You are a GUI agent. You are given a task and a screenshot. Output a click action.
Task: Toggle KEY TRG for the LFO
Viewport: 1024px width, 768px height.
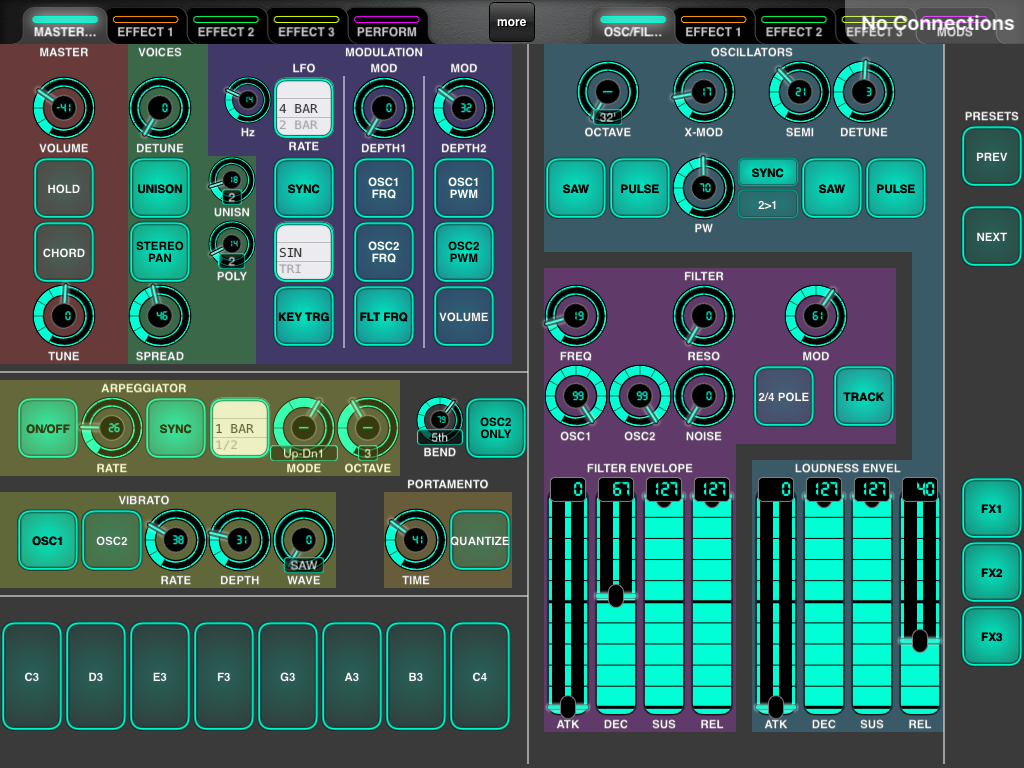click(304, 317)
